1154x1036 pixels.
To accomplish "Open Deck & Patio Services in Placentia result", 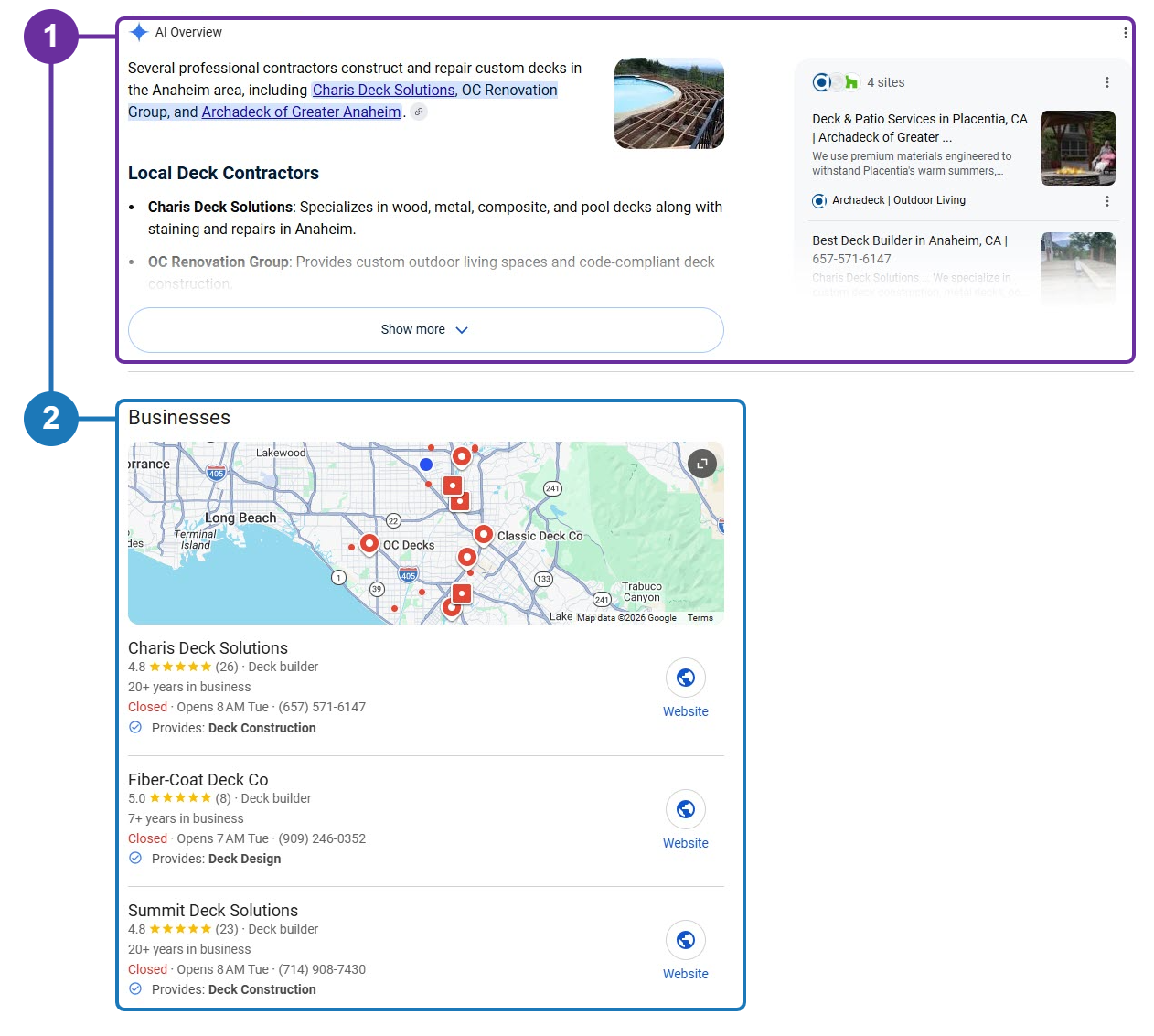I will (x=920, y=128).
